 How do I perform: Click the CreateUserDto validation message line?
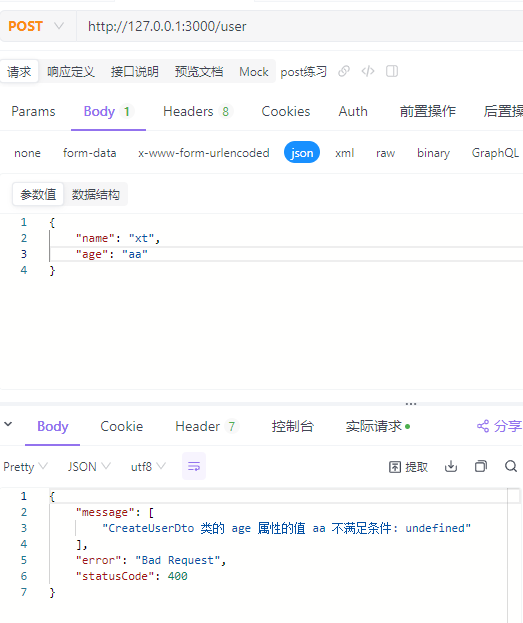click(287, 528)
